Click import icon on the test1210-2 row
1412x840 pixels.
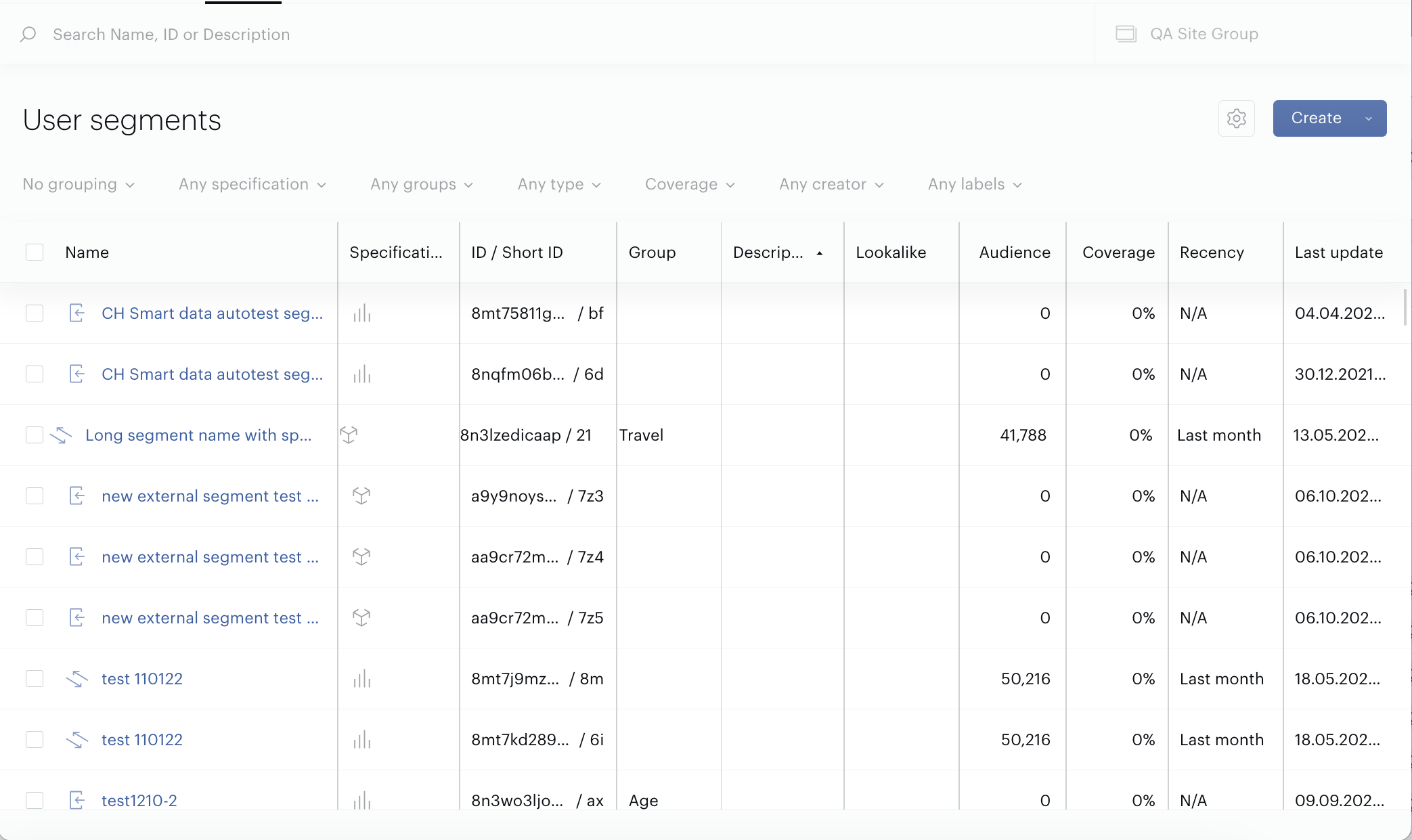coord(77,801)
